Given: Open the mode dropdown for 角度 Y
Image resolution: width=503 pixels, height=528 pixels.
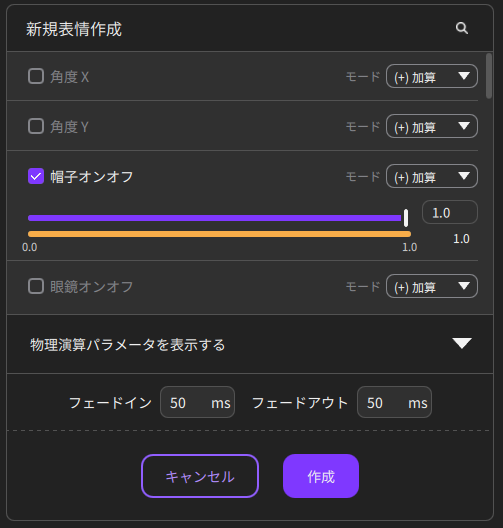Looking at the screenshot, I should pyautogui.click(x=432, y=126).
